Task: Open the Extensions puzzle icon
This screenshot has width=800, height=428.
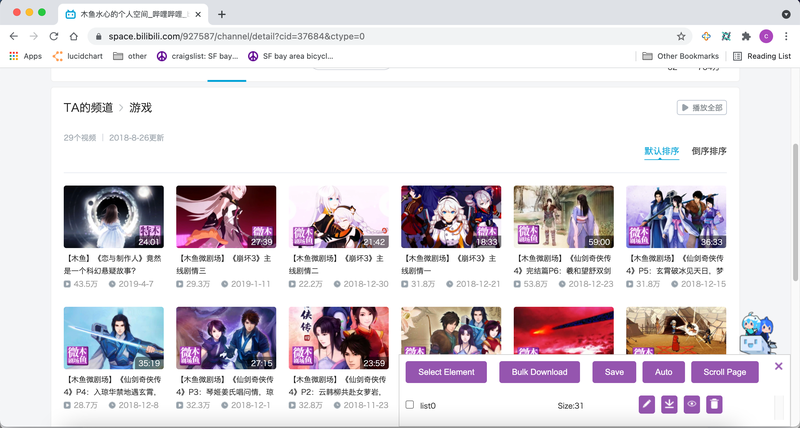Action: 746,36
